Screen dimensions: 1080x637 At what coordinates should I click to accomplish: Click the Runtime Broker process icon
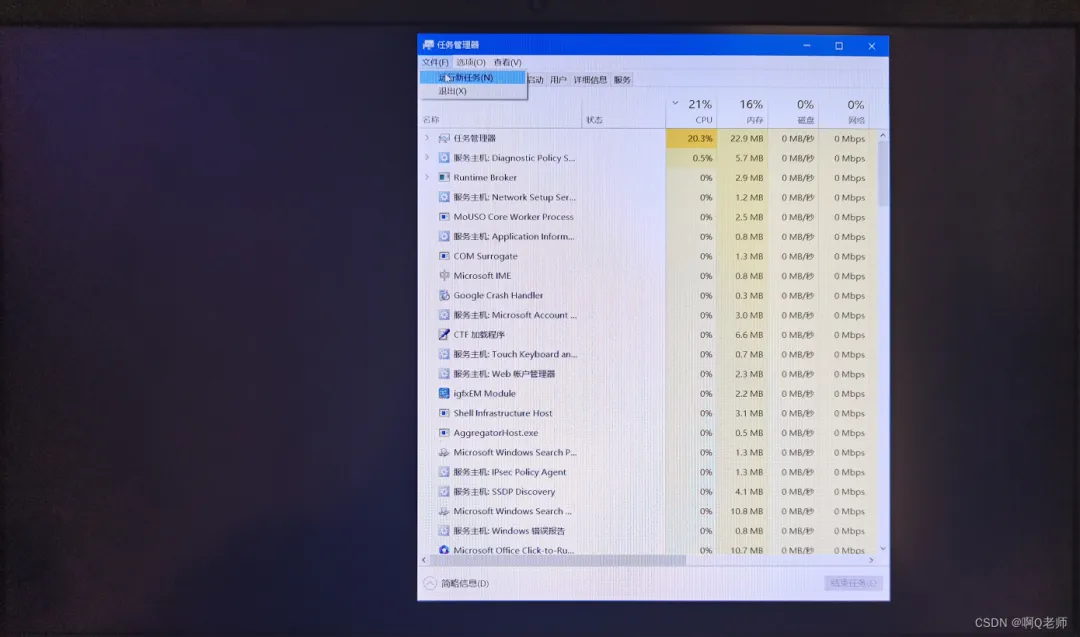coord(446,178)
